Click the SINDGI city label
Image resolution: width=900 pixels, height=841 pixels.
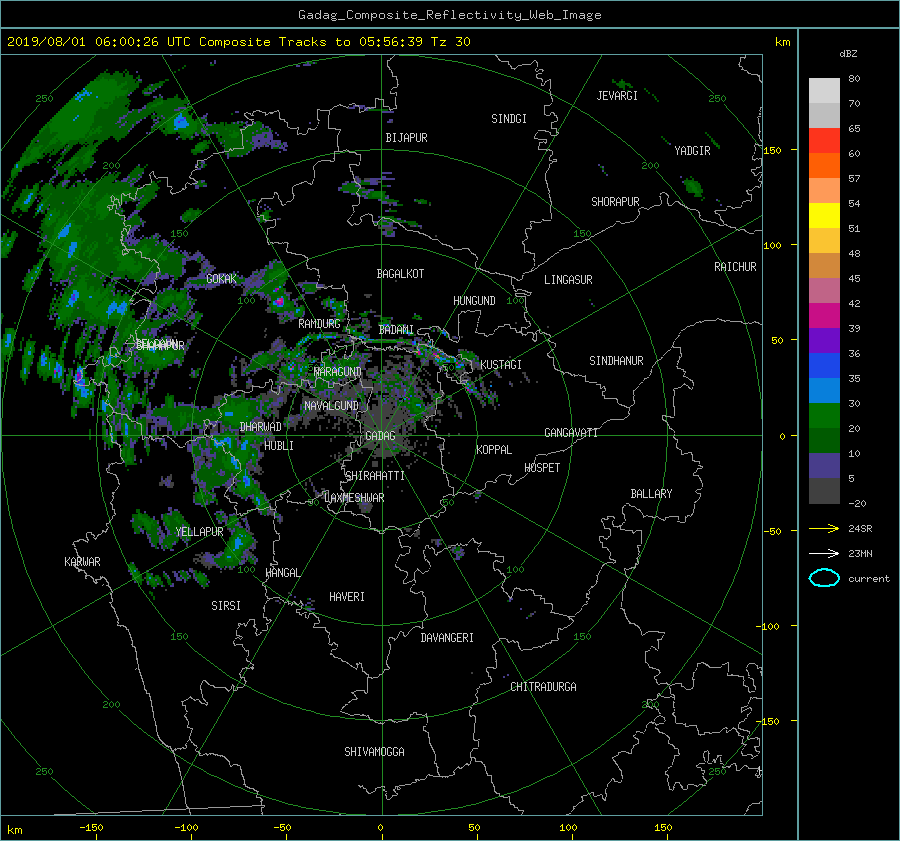click(x=509, y=119)
